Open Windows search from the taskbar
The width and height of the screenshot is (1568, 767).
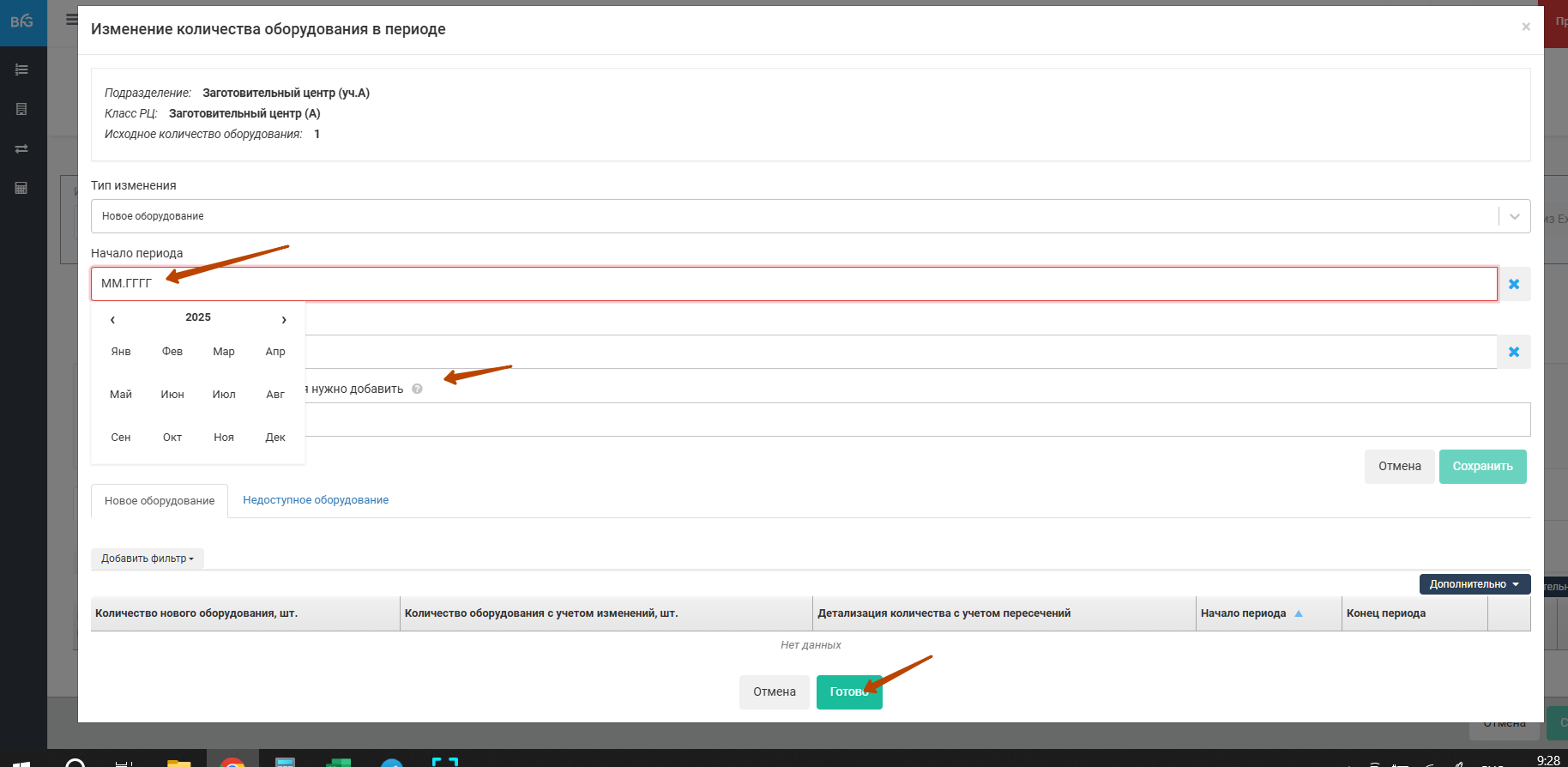point(75,762)
